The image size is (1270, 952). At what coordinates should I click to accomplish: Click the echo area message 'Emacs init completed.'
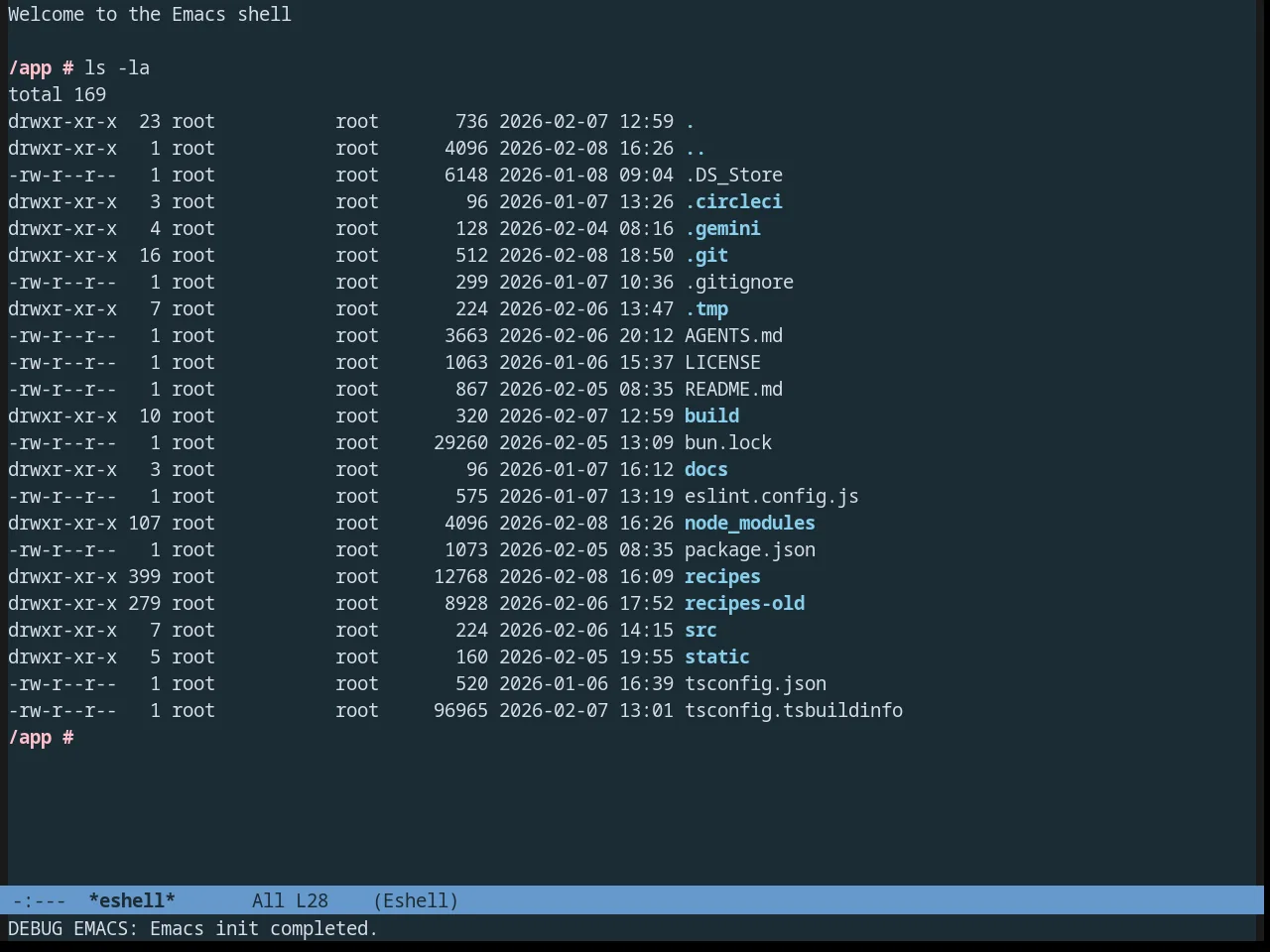[x=264, y=928]
